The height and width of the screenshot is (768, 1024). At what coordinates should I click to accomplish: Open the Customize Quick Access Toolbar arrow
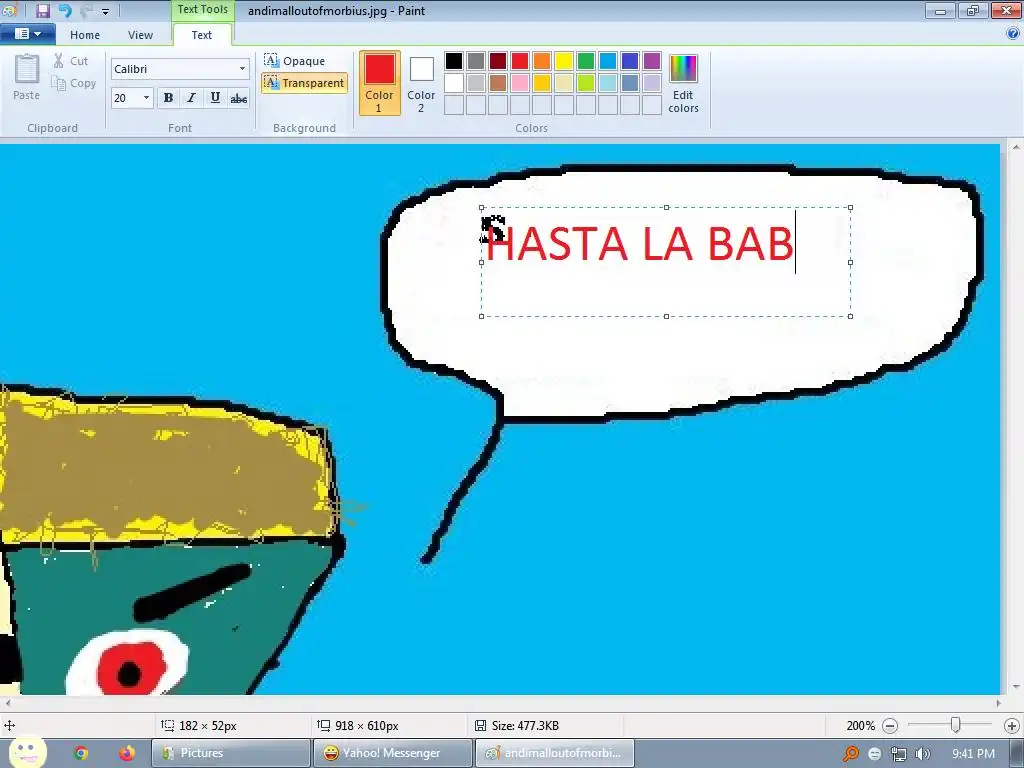105,11
